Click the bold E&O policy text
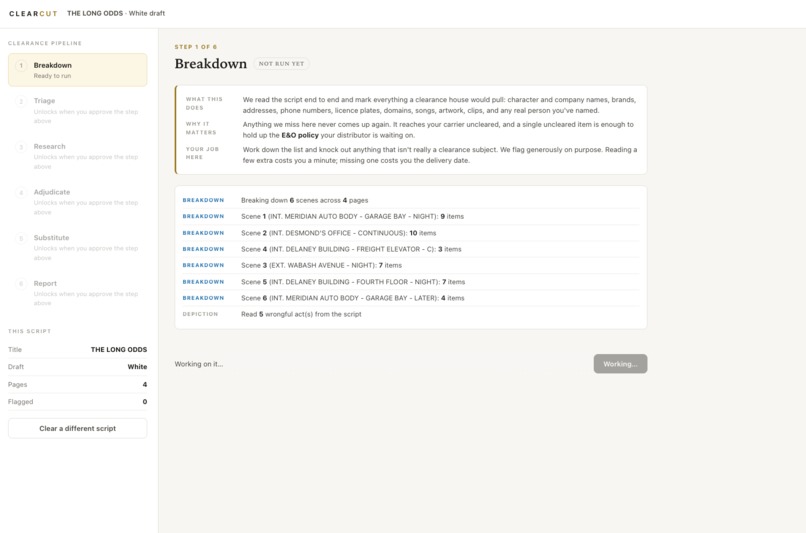 (x=300, y=135)
